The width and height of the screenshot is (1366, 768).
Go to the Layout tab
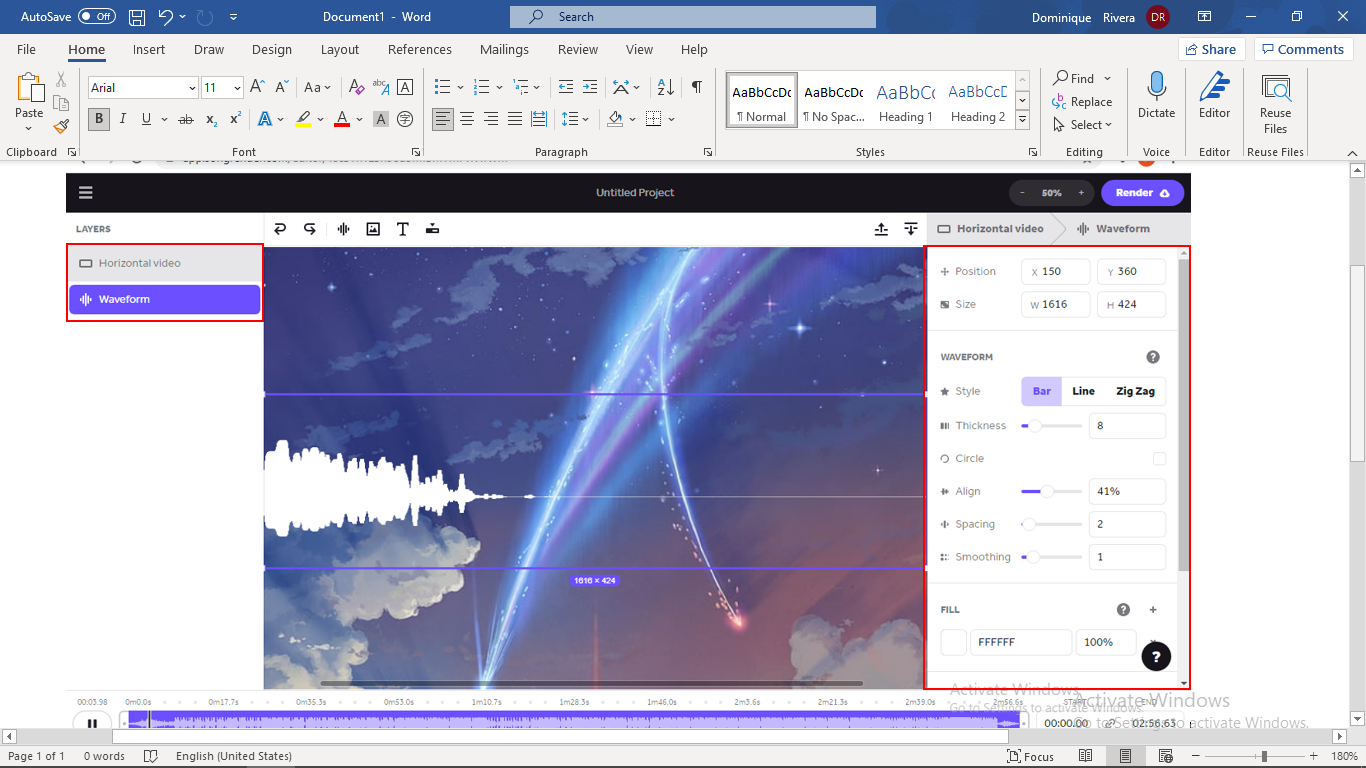(x=340, y=49)
